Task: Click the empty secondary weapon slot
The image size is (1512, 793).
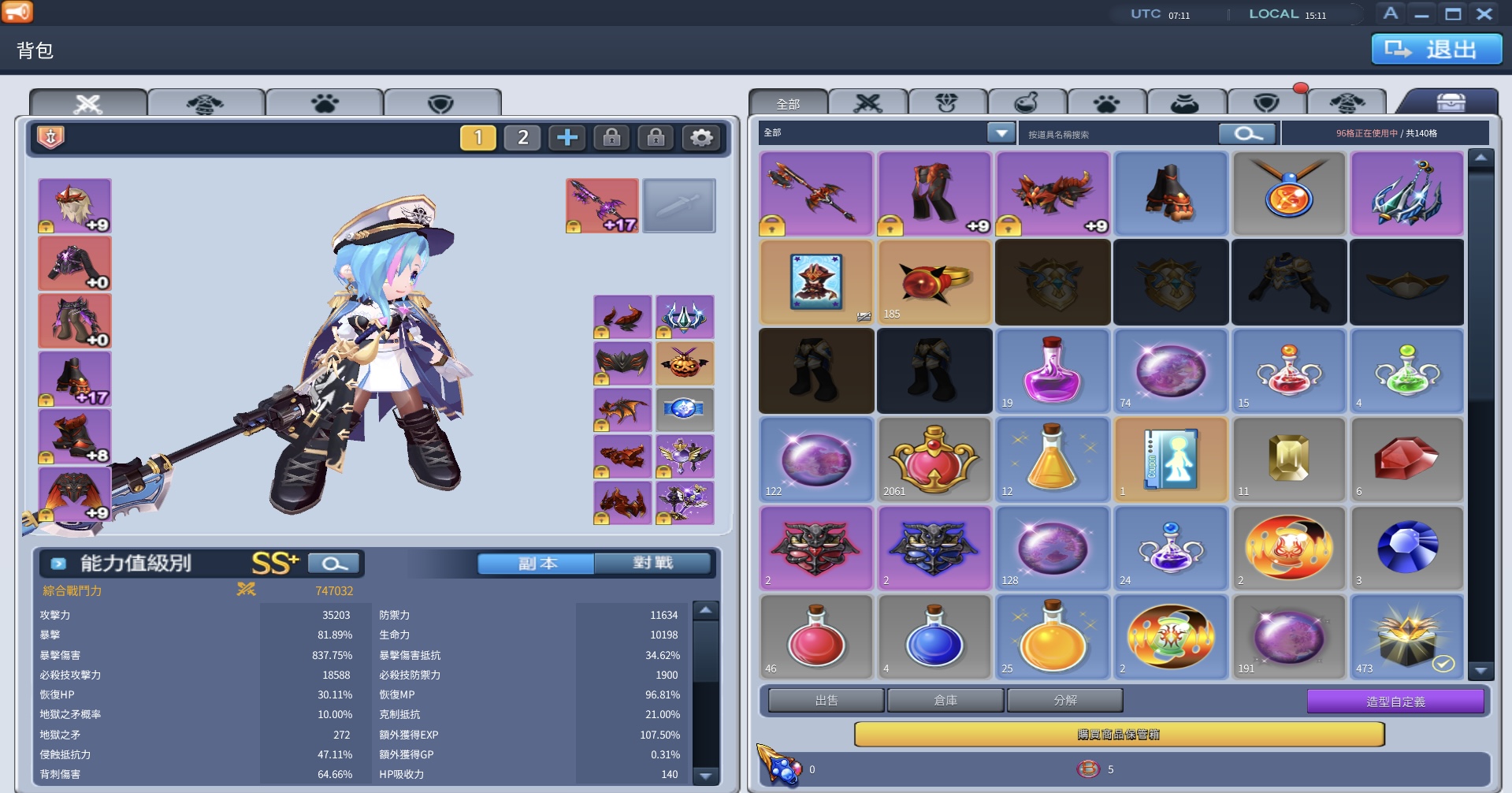Action: (679, 206)
